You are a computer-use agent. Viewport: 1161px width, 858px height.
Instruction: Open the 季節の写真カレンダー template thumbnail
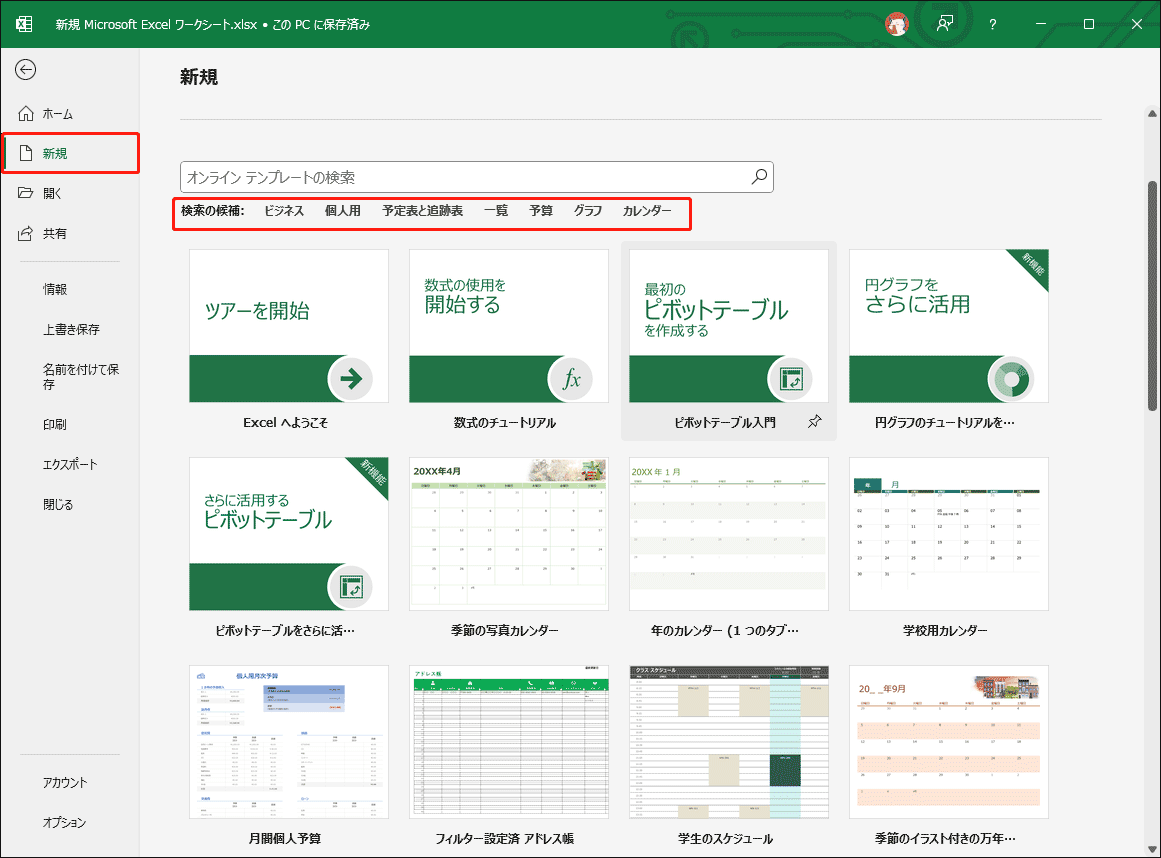point(509,533)
